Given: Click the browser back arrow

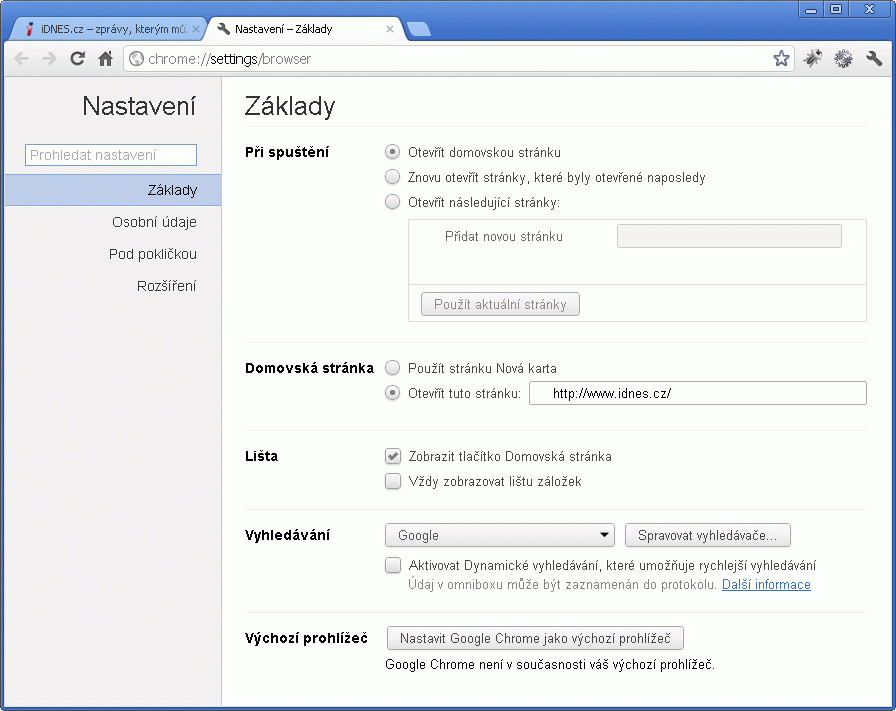Looking at the screenshot, I should point(22,59).
